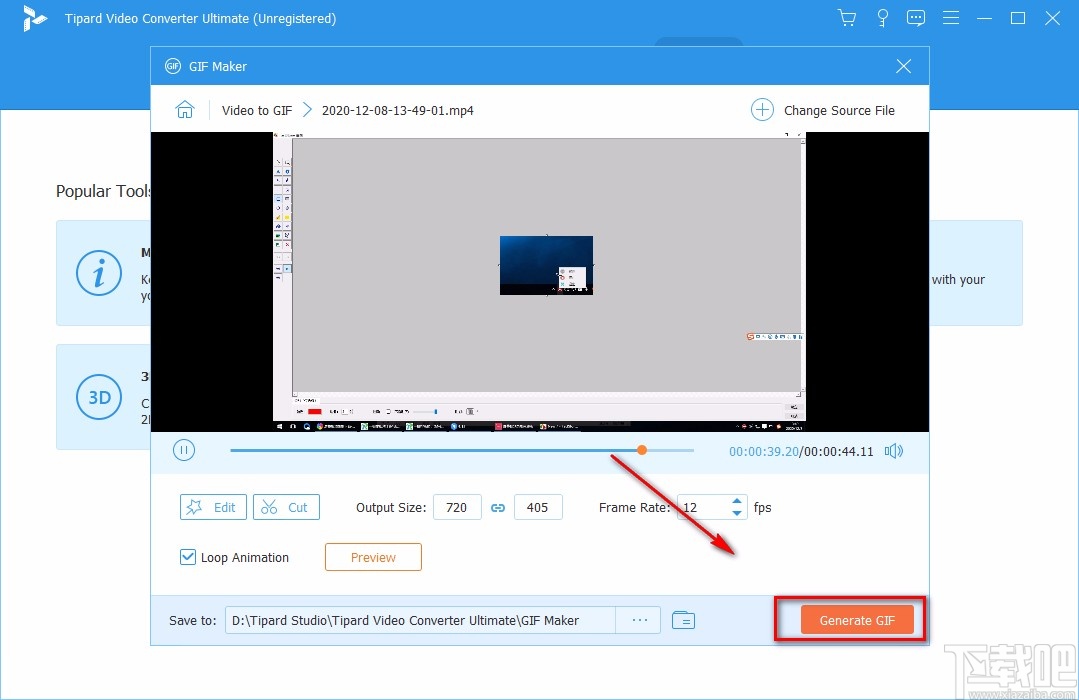
Task: Click the media info tool icon in main window
Action: pos(99,273)
